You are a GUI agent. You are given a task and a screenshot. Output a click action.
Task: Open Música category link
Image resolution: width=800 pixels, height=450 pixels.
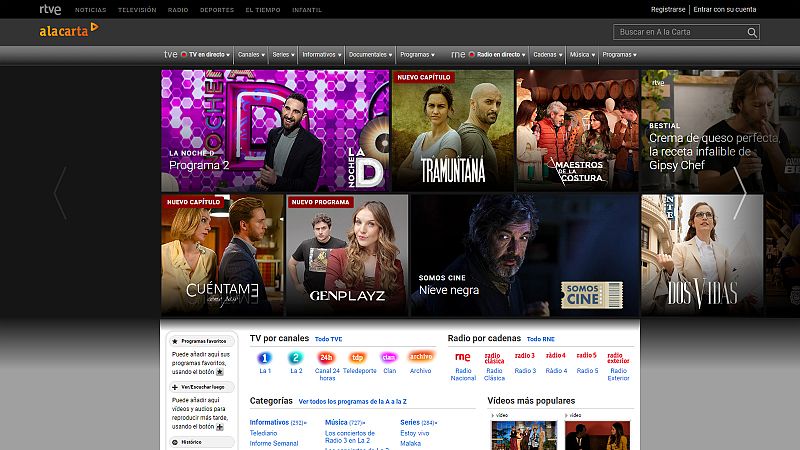click(336, 422)
